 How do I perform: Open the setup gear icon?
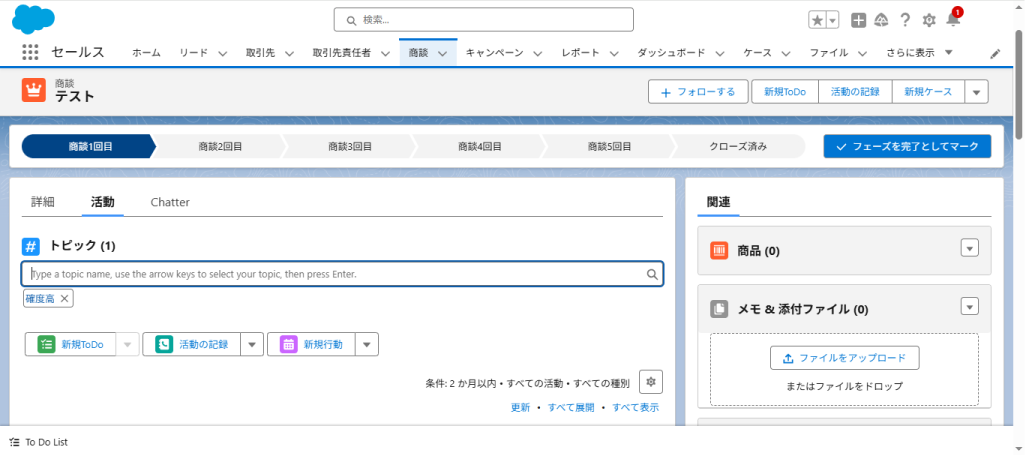[929, 20]
